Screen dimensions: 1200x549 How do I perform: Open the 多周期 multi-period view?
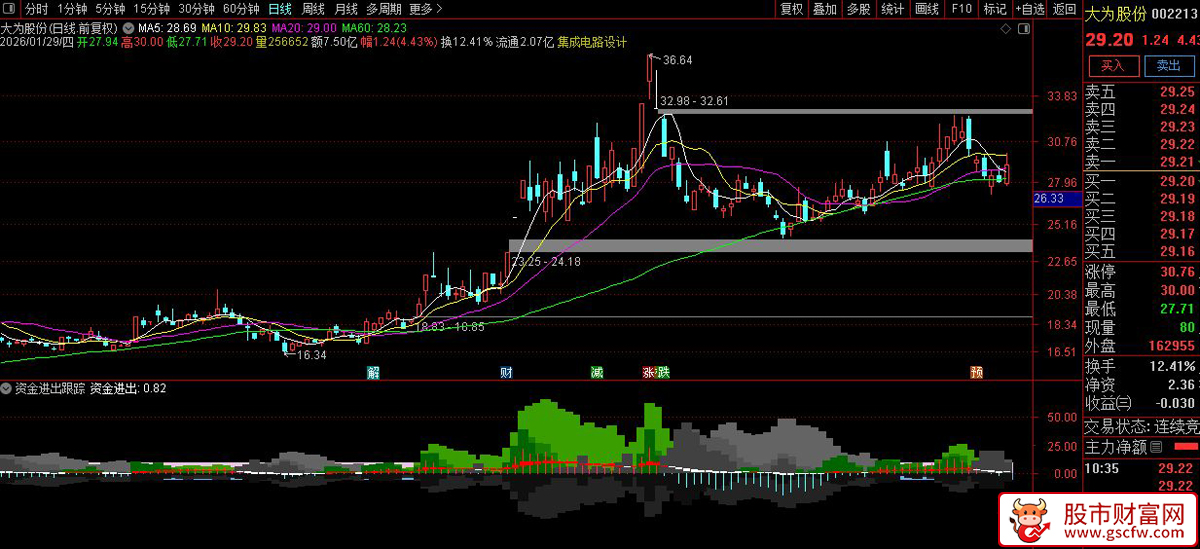click(x=384, y=9)
